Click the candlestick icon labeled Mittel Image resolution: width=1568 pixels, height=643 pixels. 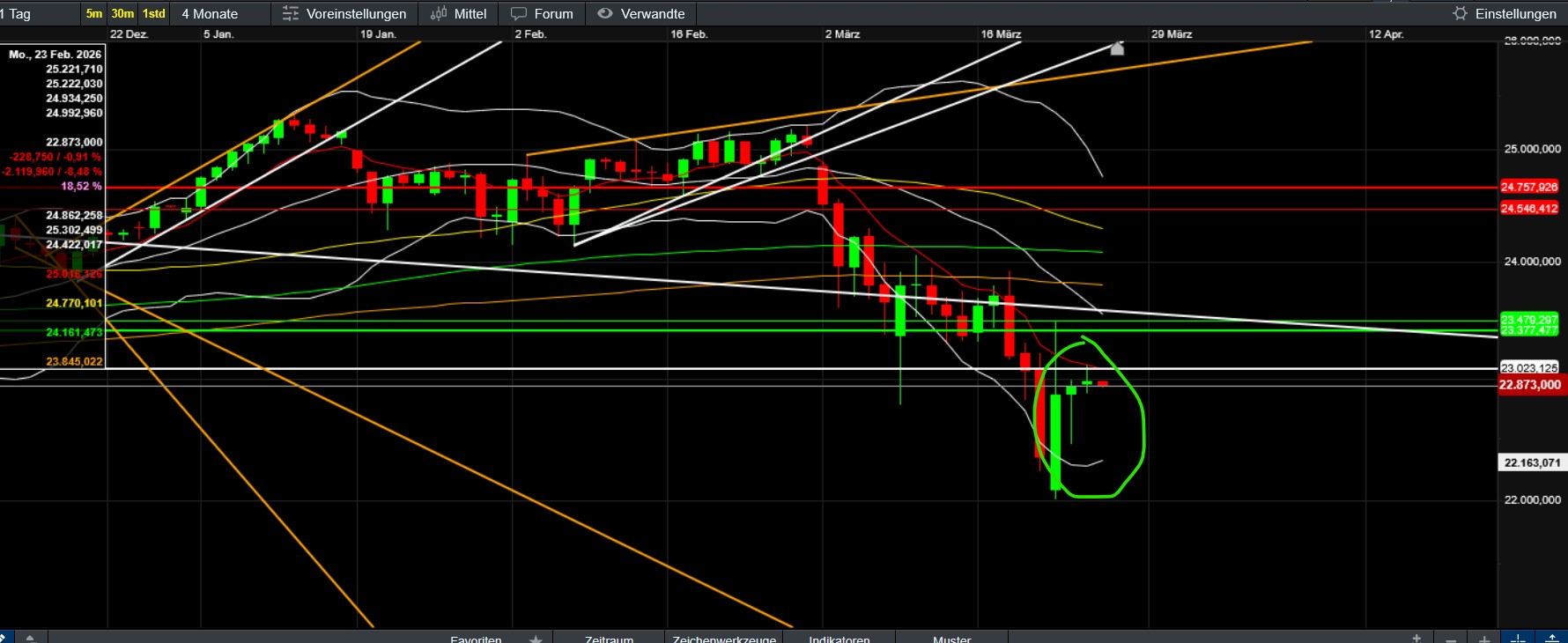pos(458,13)
